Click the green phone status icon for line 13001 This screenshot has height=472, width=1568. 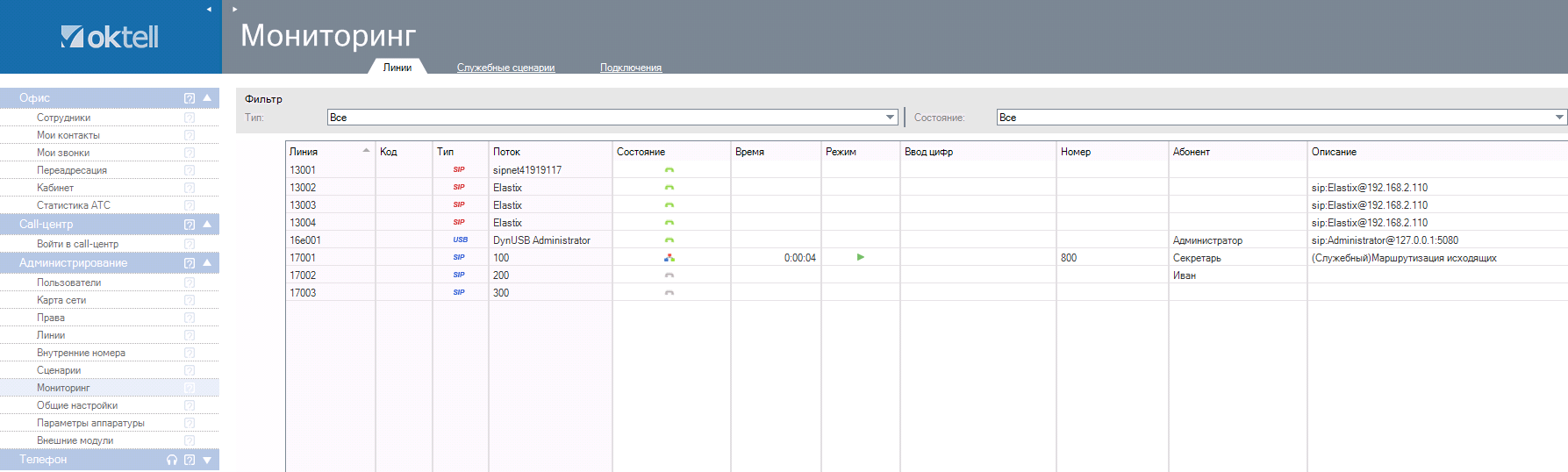[x=669, y=170]
